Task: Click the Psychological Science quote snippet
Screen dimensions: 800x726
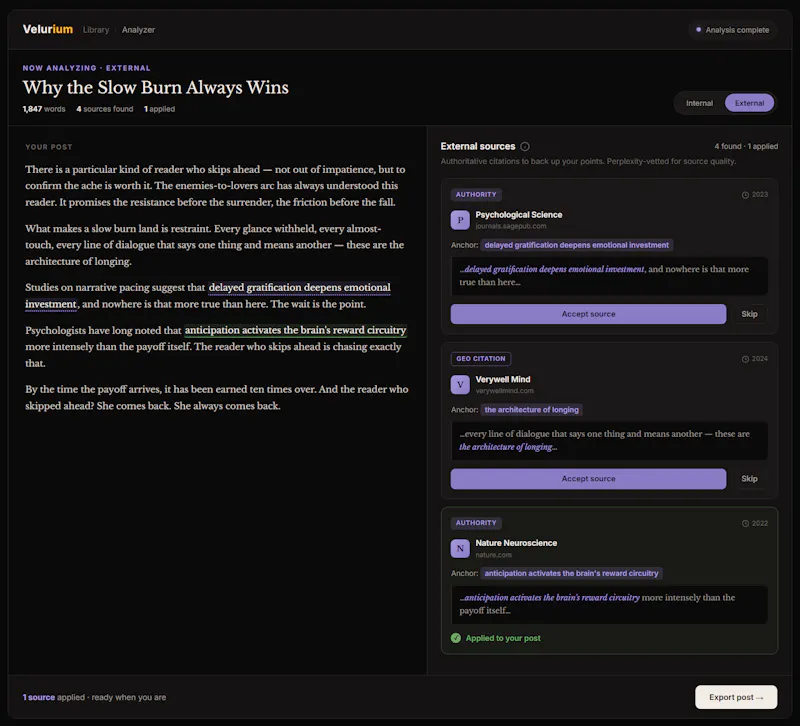Action: point(609,276)
